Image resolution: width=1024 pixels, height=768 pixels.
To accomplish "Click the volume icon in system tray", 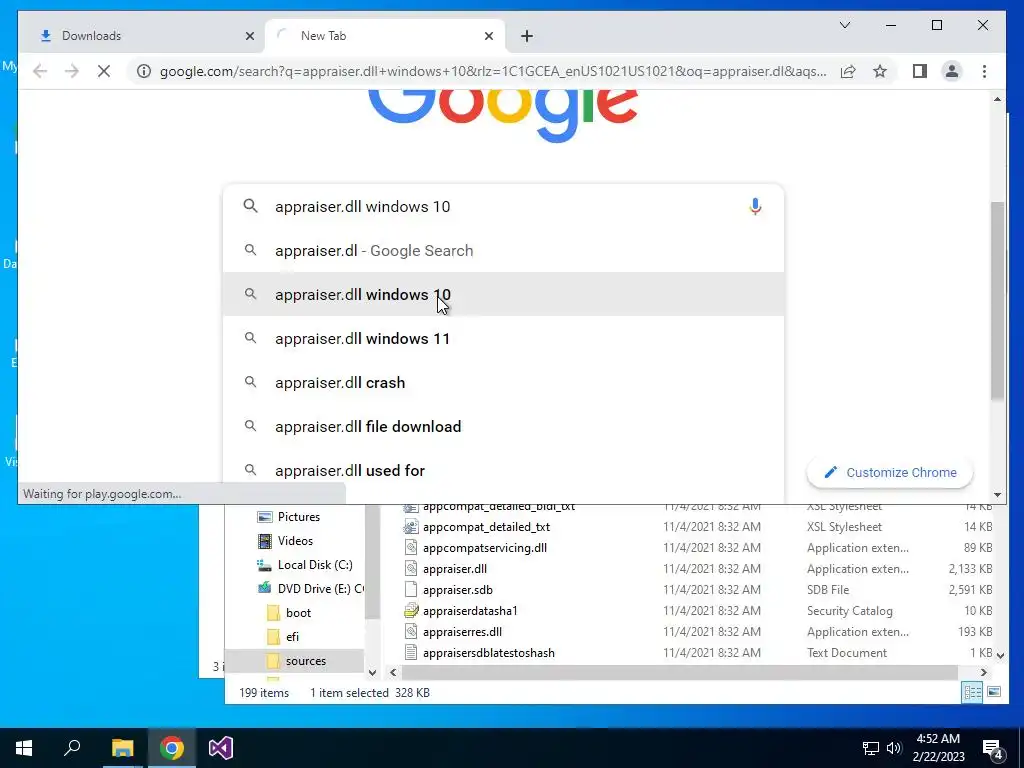I will tap(893, 748).
